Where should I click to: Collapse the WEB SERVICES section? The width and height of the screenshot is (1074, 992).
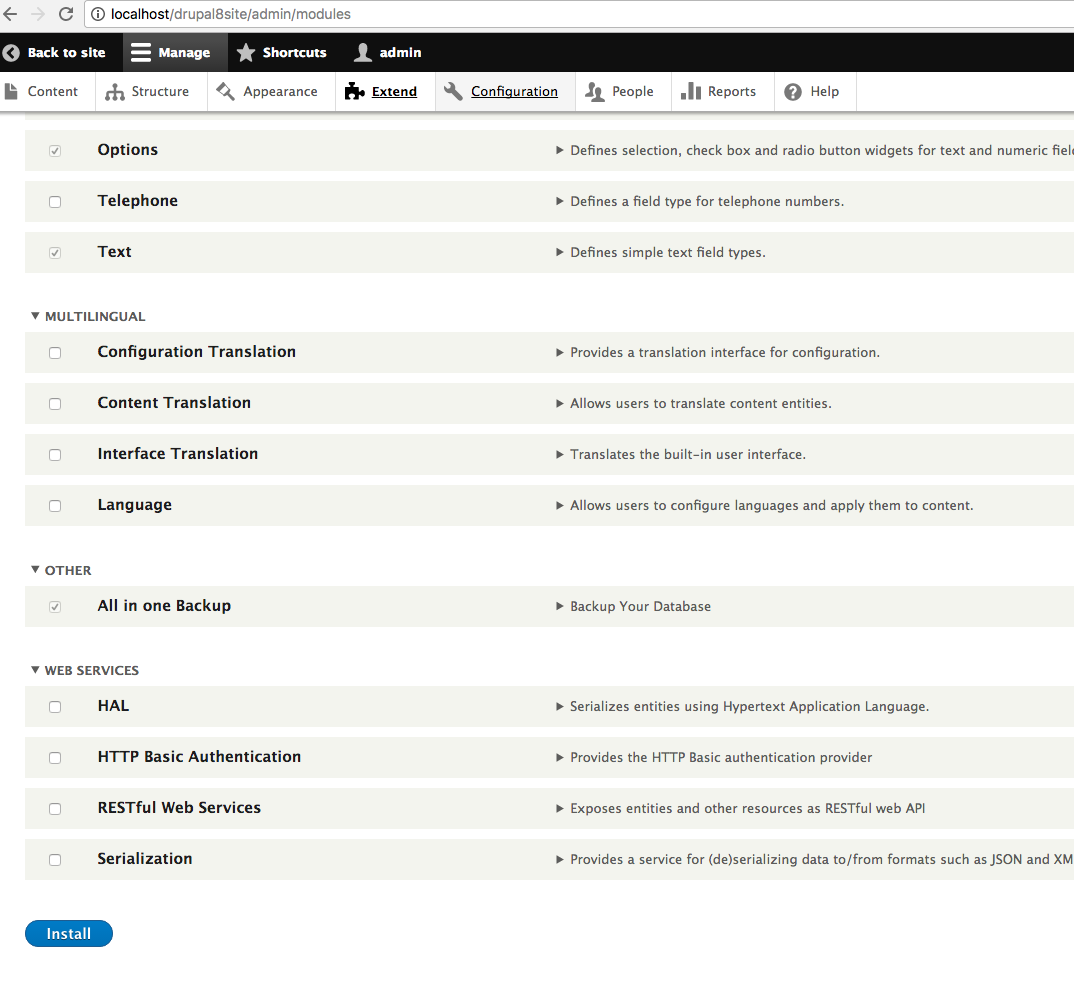point(33,670)
